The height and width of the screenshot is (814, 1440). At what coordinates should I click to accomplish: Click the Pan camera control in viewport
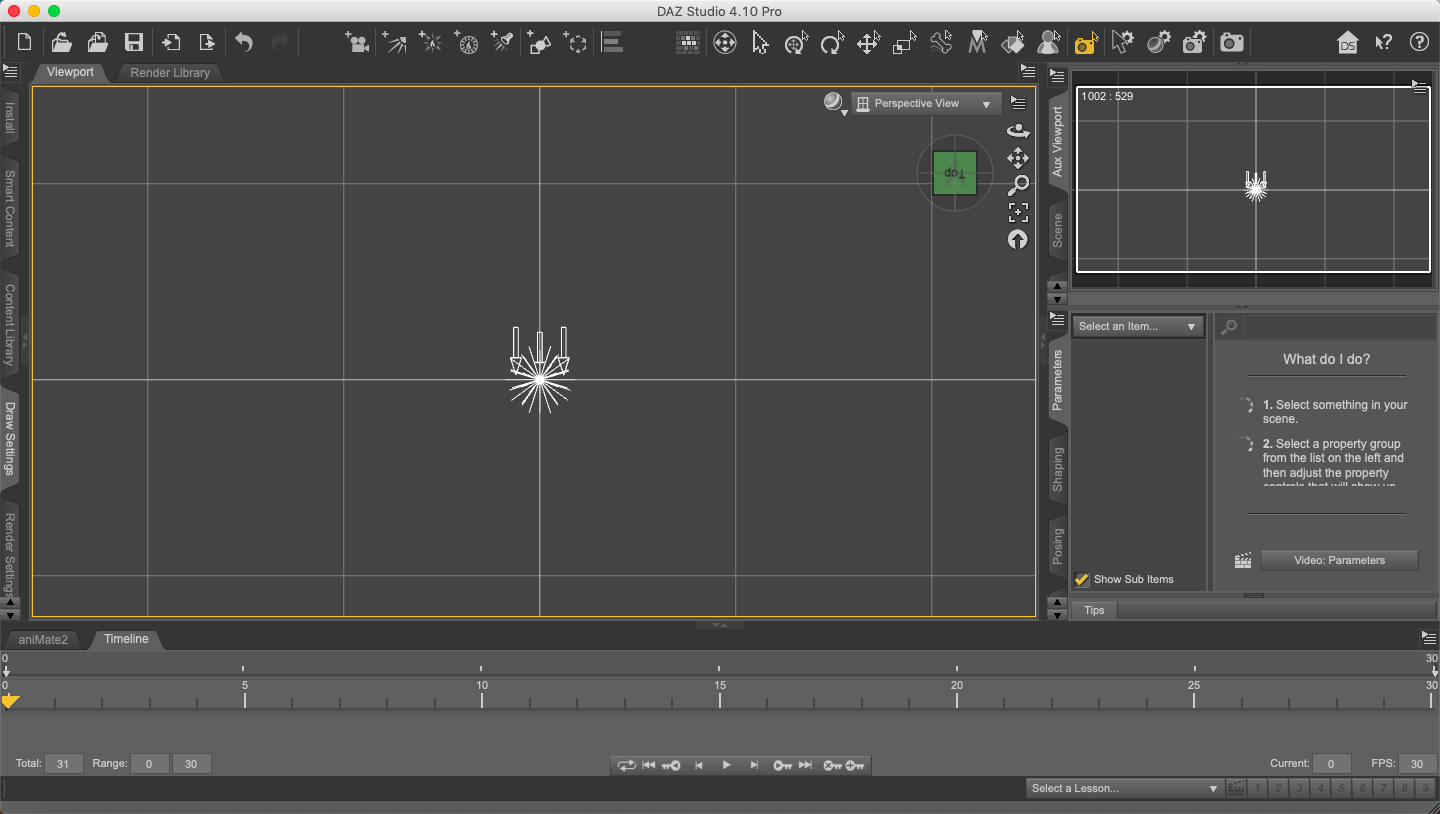(1018, 158)
